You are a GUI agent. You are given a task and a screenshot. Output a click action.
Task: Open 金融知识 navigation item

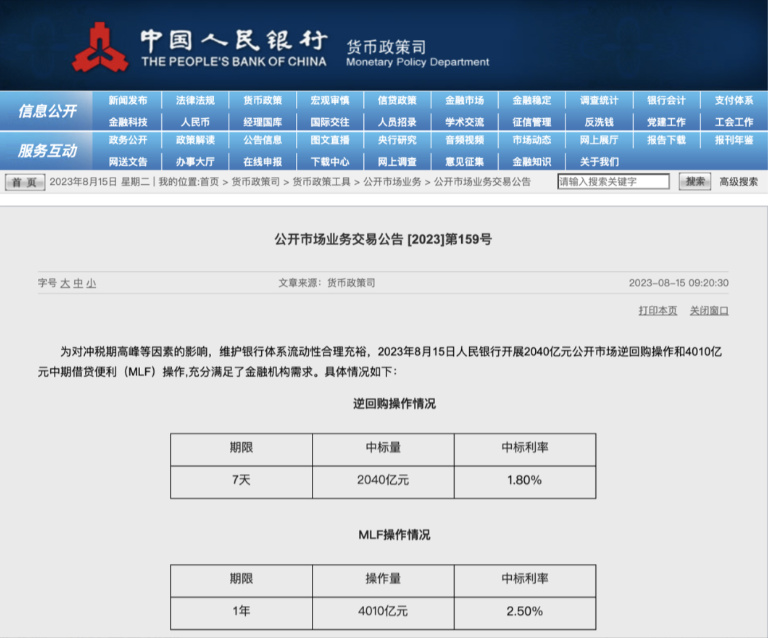(x=532, y=162)
